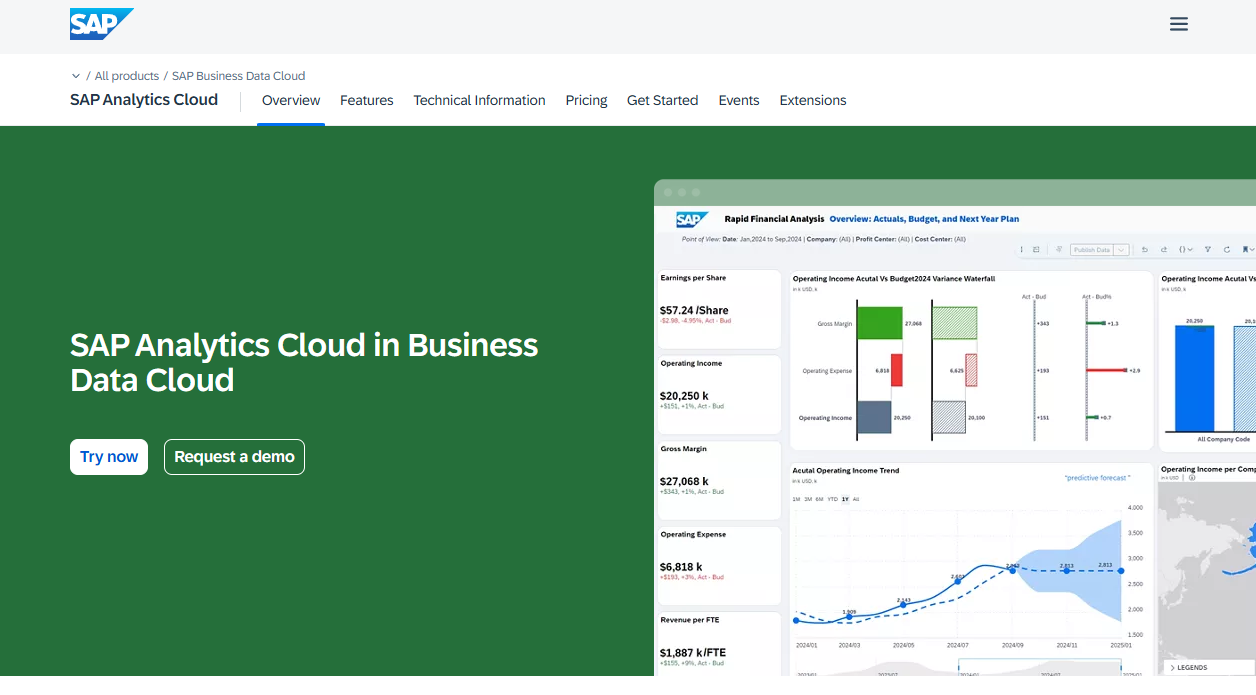Switch to the Features tab

pos(366,100)
